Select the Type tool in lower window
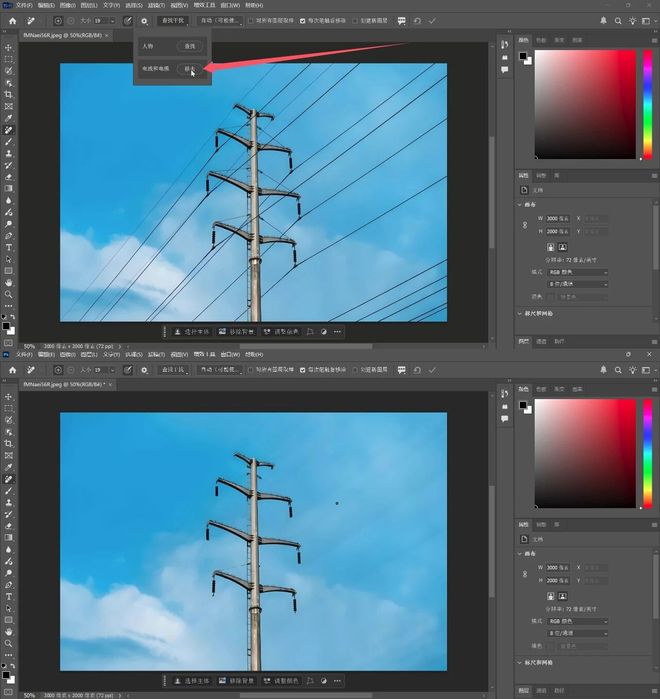660x699 pixels. point(8,596)
